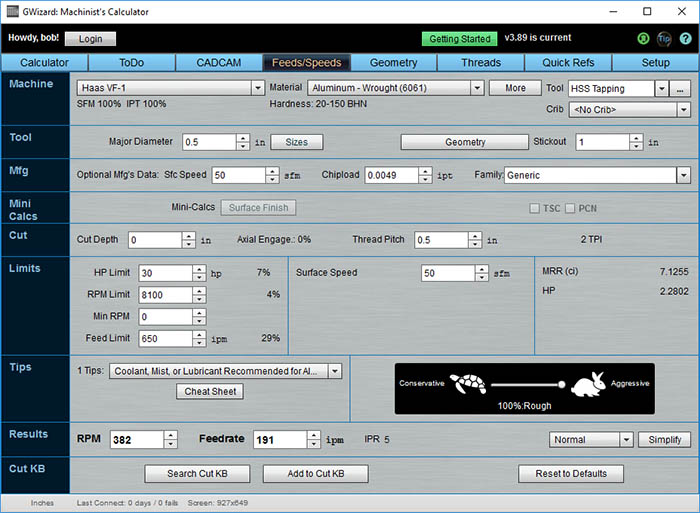This screenshot has height=513, width=700.
Task: Open the No Crib dropdown
Action: 683,110
